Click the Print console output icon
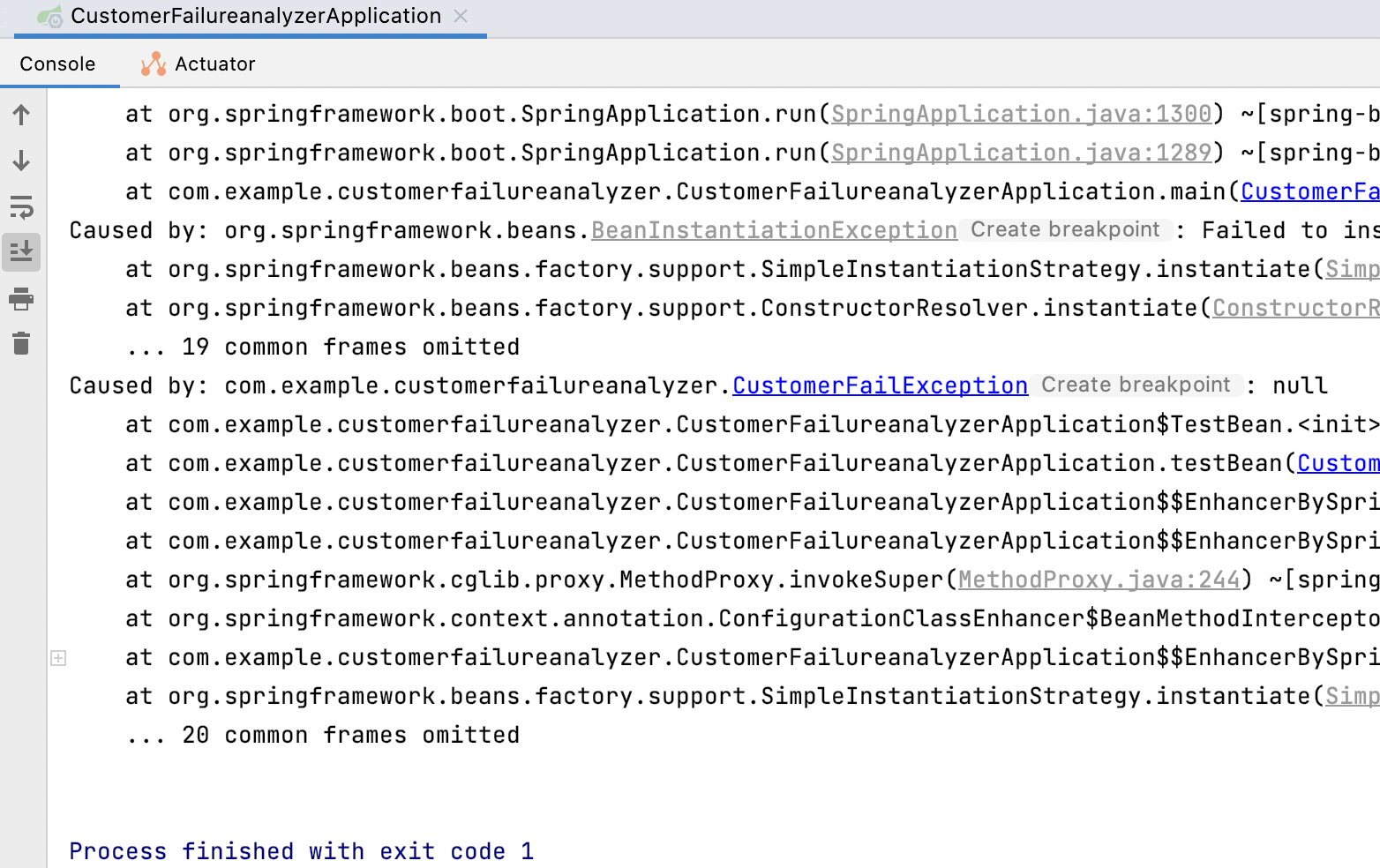Image resolution: width=1380 pixels, height=868 pixels. [x=21, y=299]
